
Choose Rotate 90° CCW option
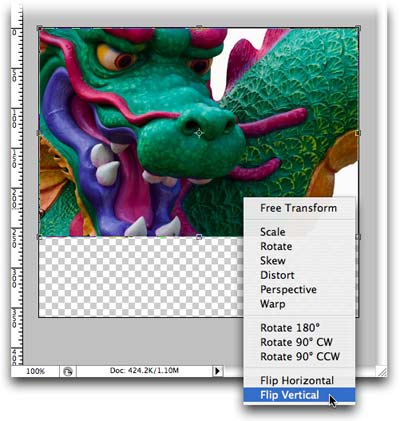[299, 357]
